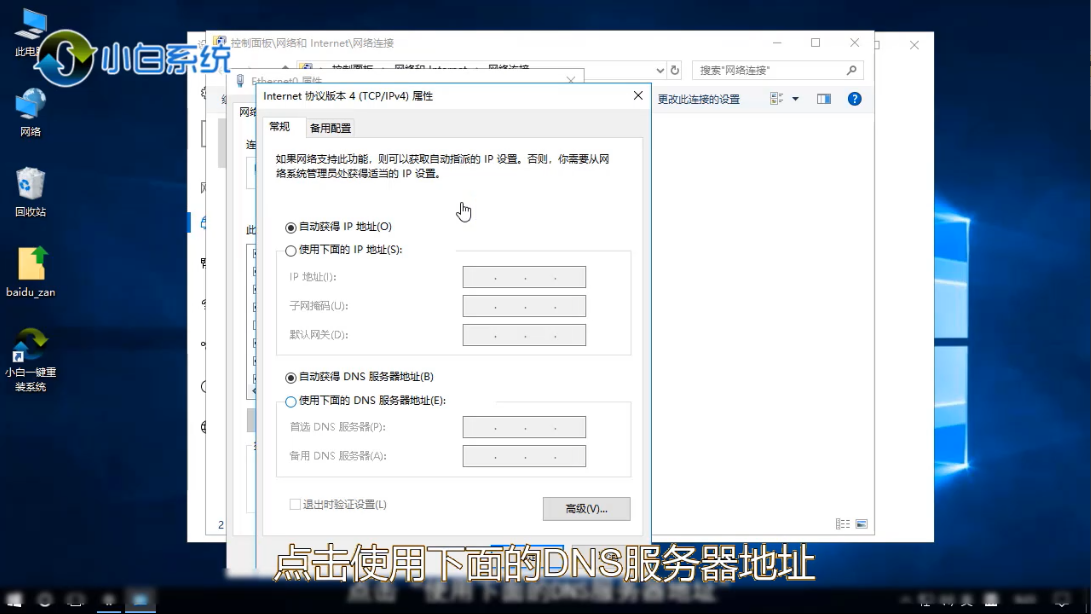Select 自动获得 IP 地址 radio button
This screenshot has height=614, width=1091.
(291, 228)
